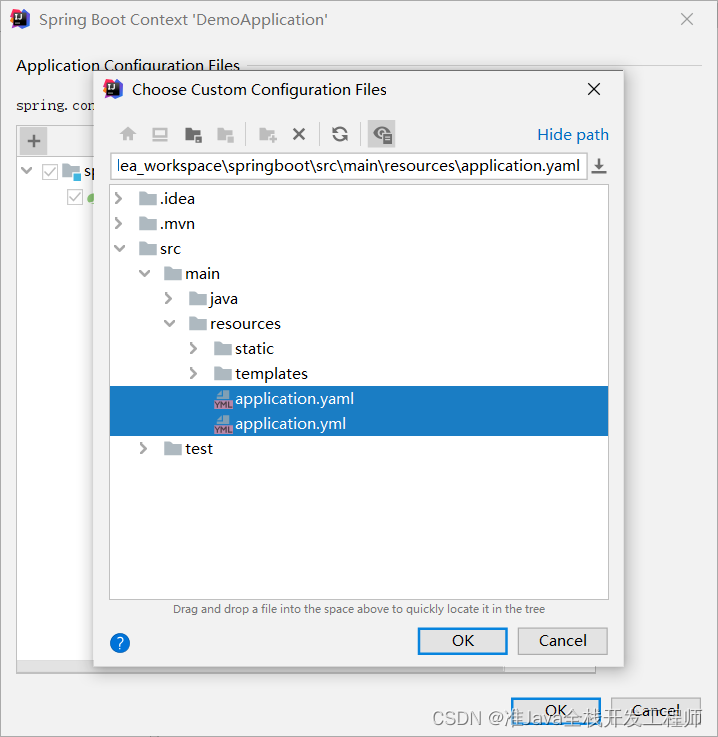Select the resources tree row
The width and height of the screenshot is (718, 737).
(359, 323)
